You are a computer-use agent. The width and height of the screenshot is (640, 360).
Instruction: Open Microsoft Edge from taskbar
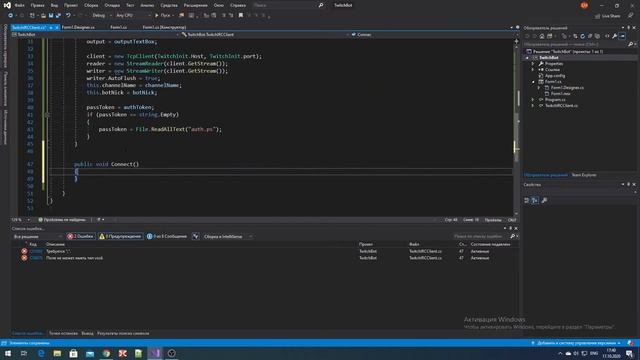tap(41, 353)
